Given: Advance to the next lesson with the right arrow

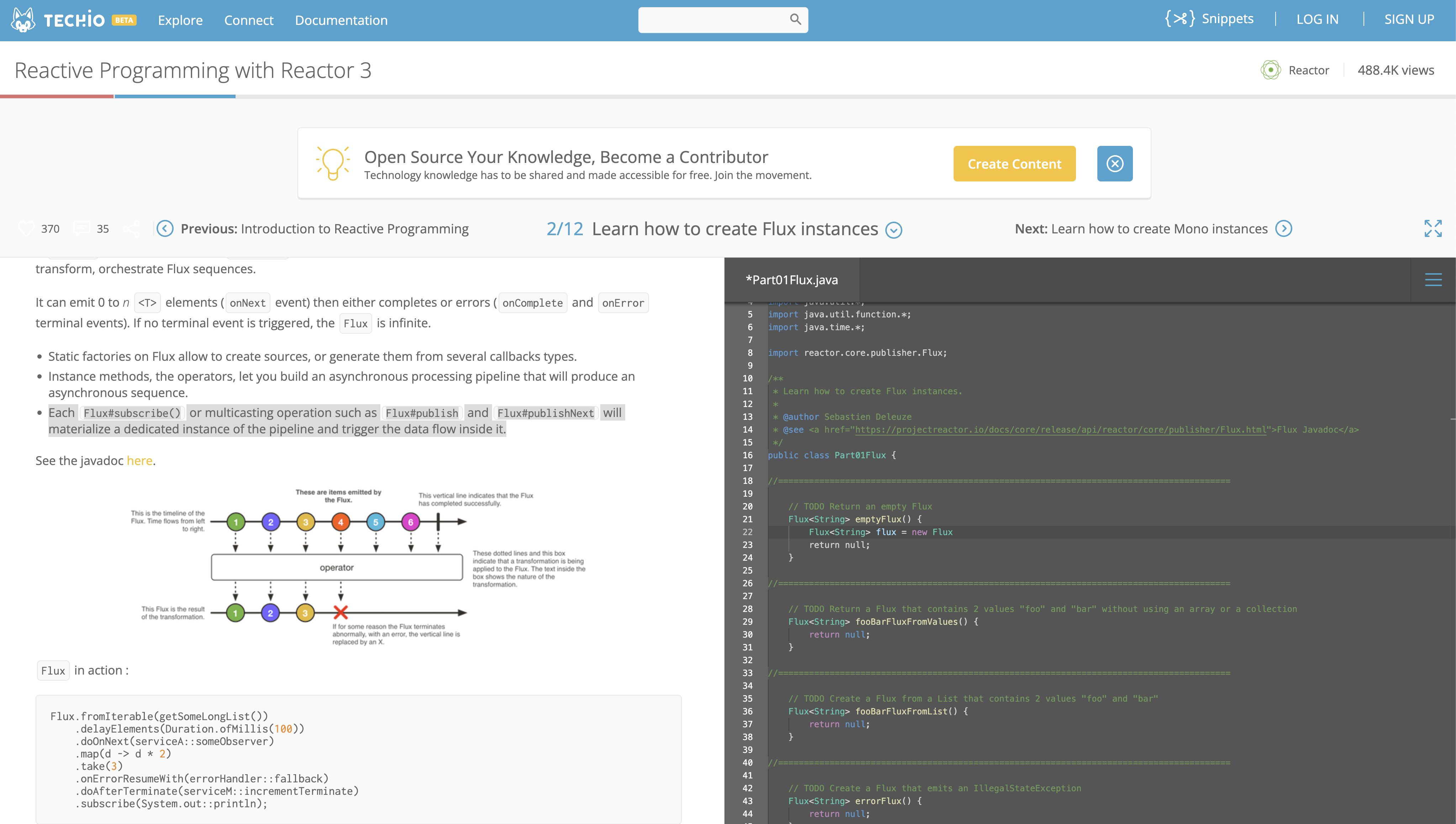Looking at the screenshot, I should click(x=1283, y=229).
